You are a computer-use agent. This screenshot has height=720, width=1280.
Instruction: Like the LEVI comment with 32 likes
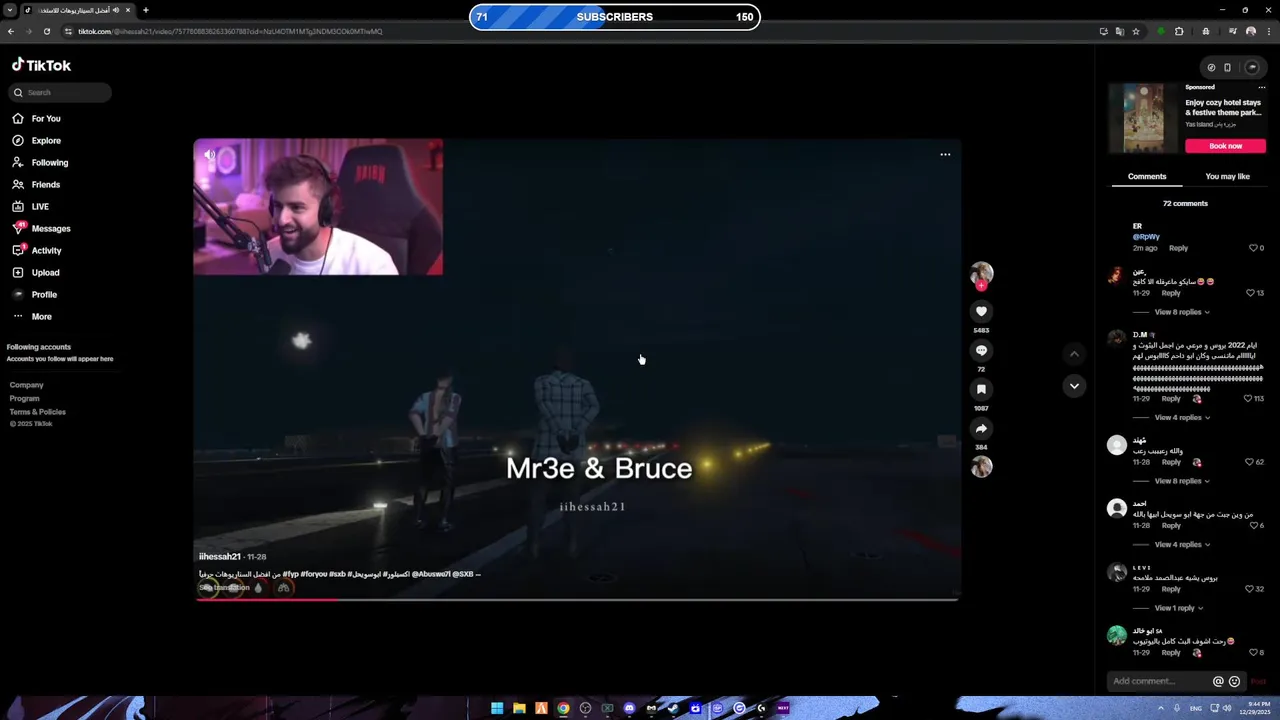(x=1249, y=589)
